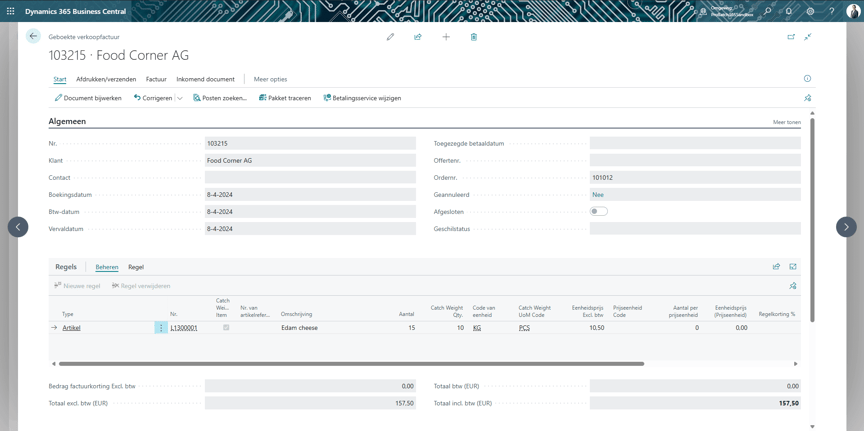The width and height of the screenshot is (864, 431).
Task: Open the Nee link for Geannuleerd
Action: tap(597, 195)
